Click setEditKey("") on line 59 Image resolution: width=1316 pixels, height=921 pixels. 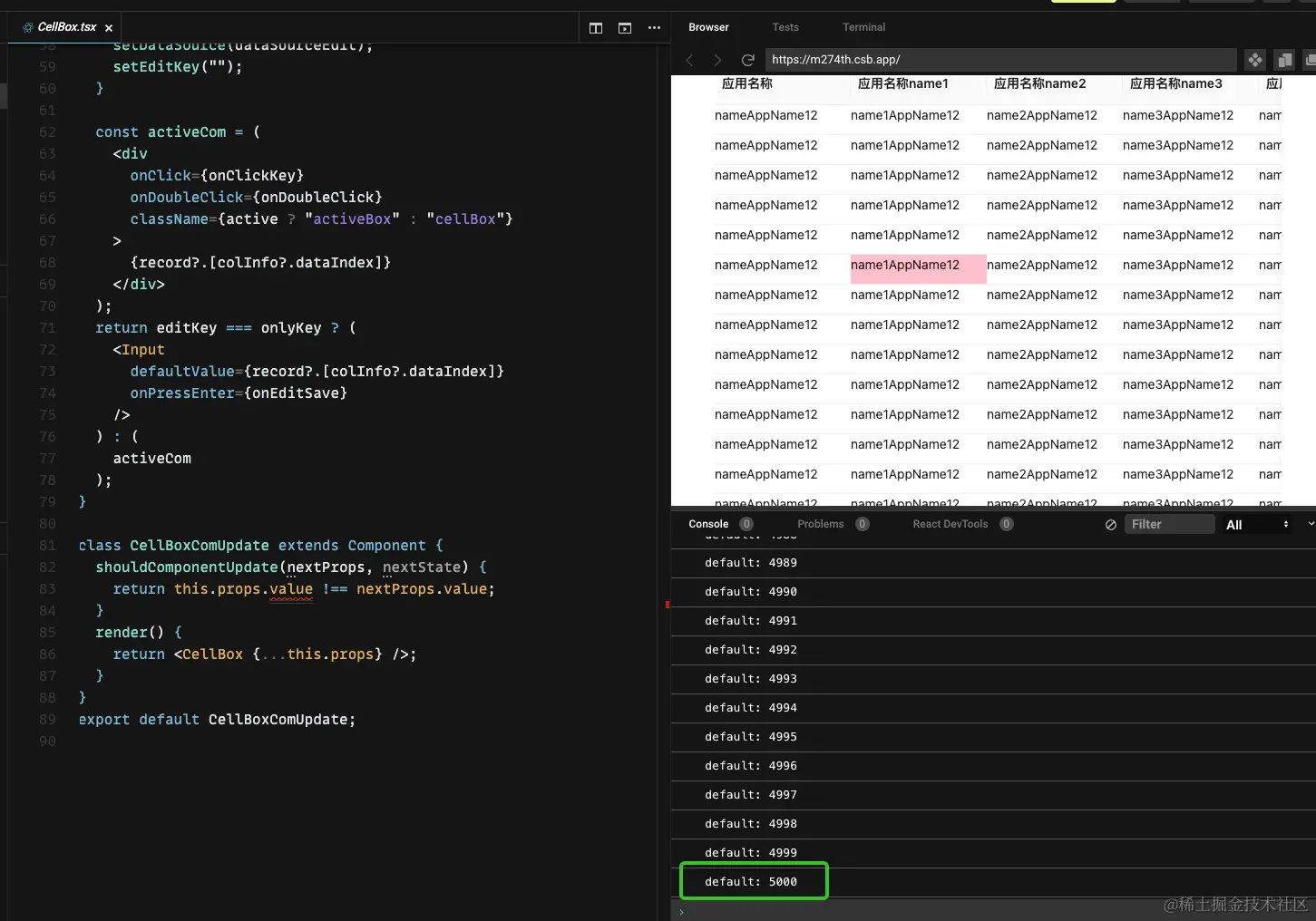pos(178,67)
